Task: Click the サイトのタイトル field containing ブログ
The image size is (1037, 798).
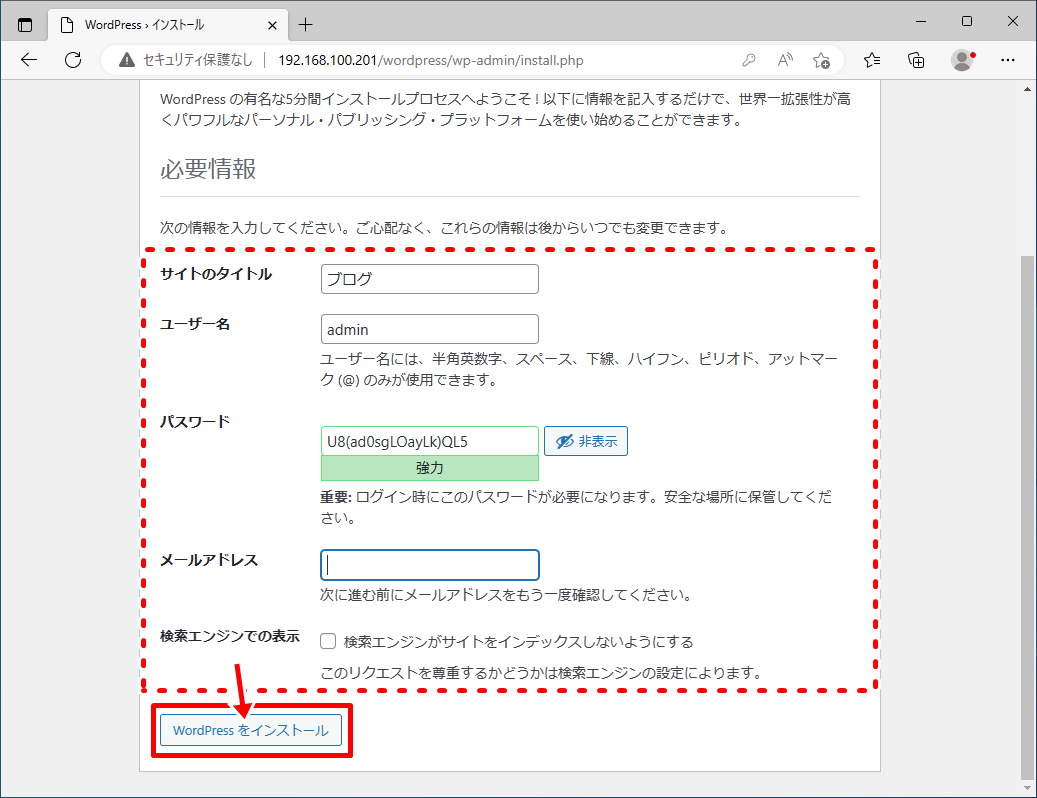Action: point(430,279)
